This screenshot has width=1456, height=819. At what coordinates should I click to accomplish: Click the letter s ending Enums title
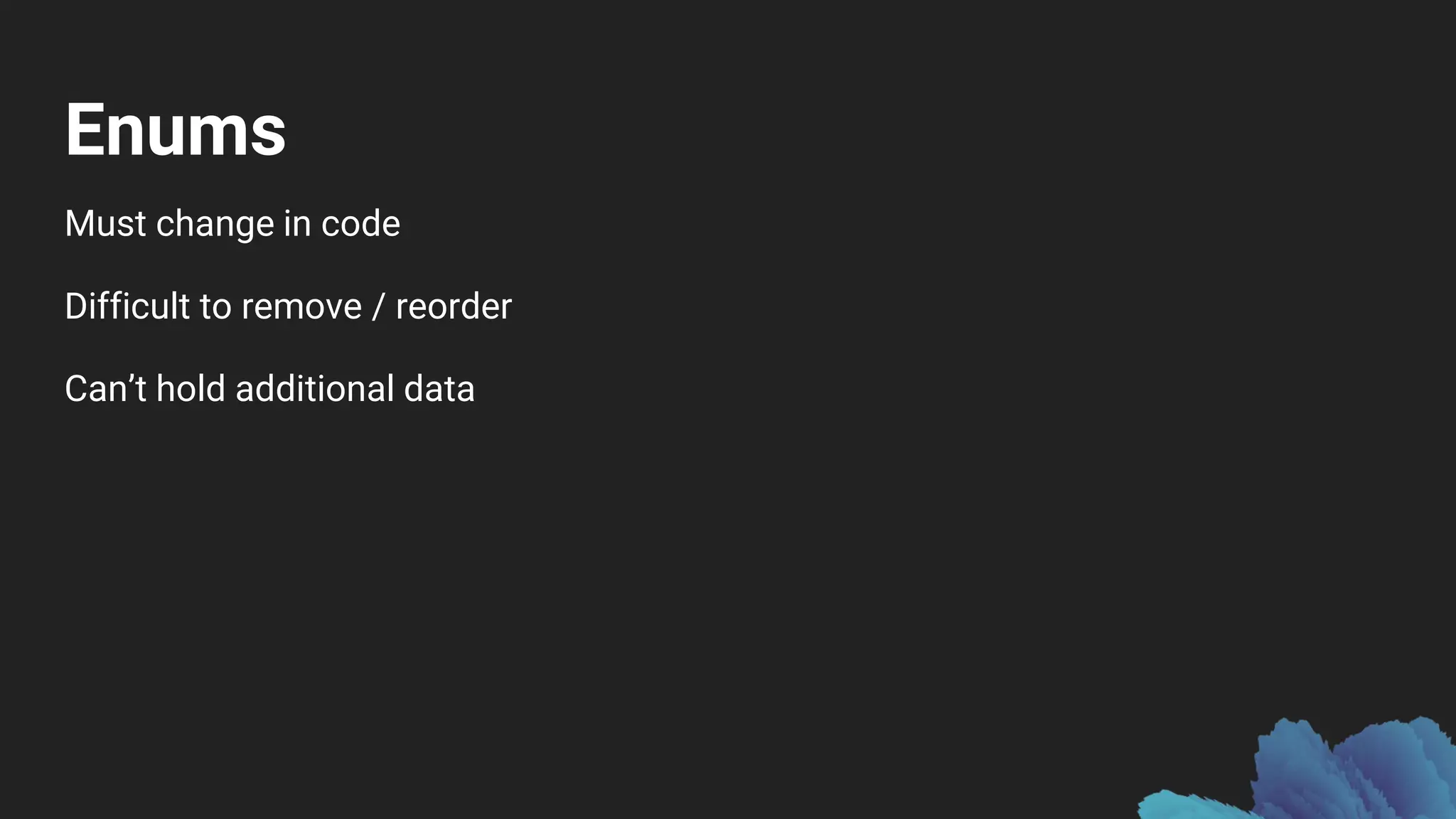(269, 136)
